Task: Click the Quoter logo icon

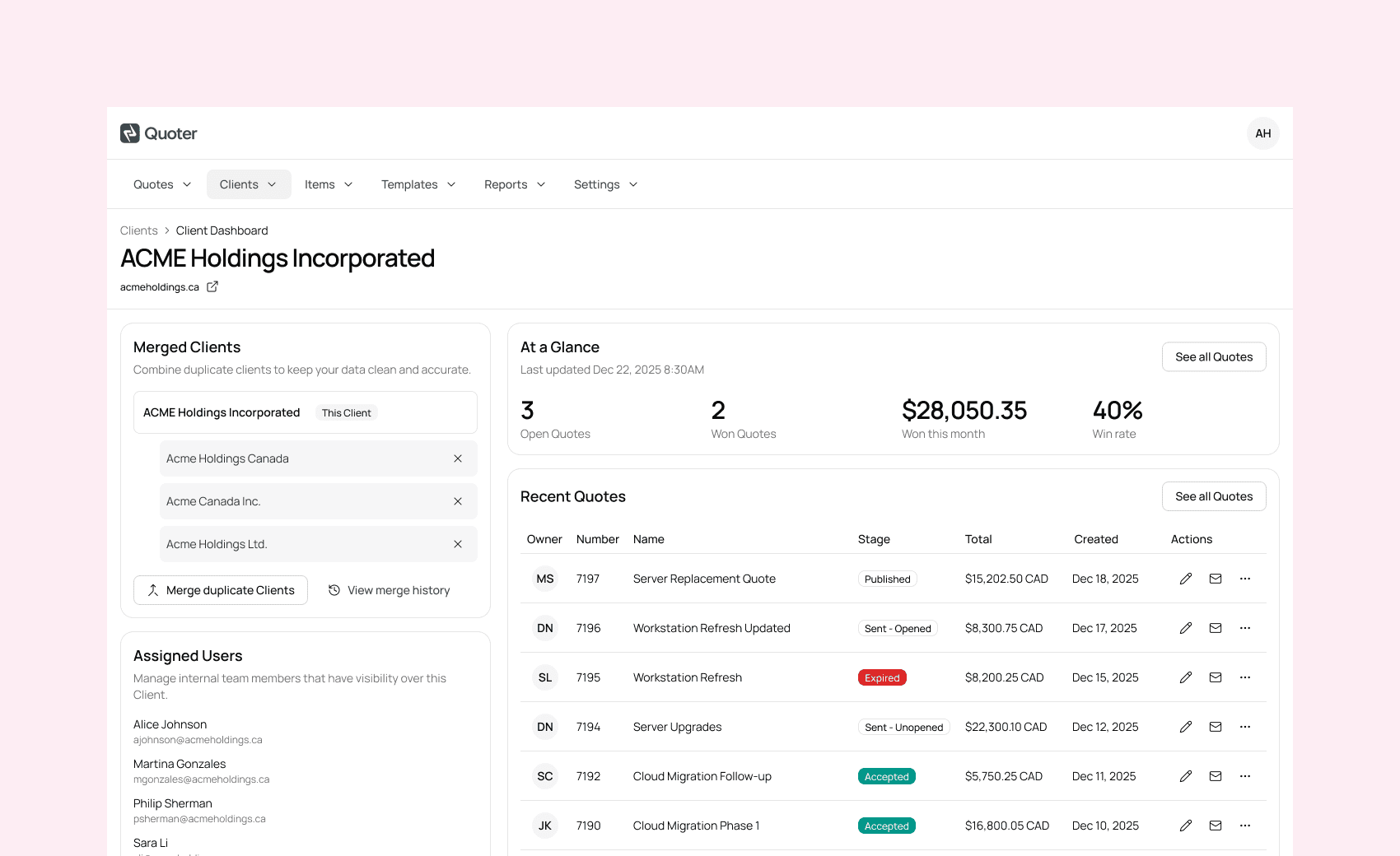Action: [x=130, y=133]
